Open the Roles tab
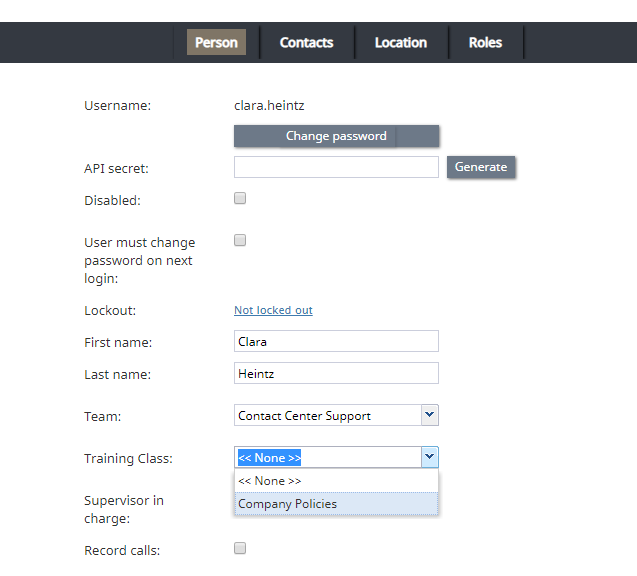 click(485, 42)
